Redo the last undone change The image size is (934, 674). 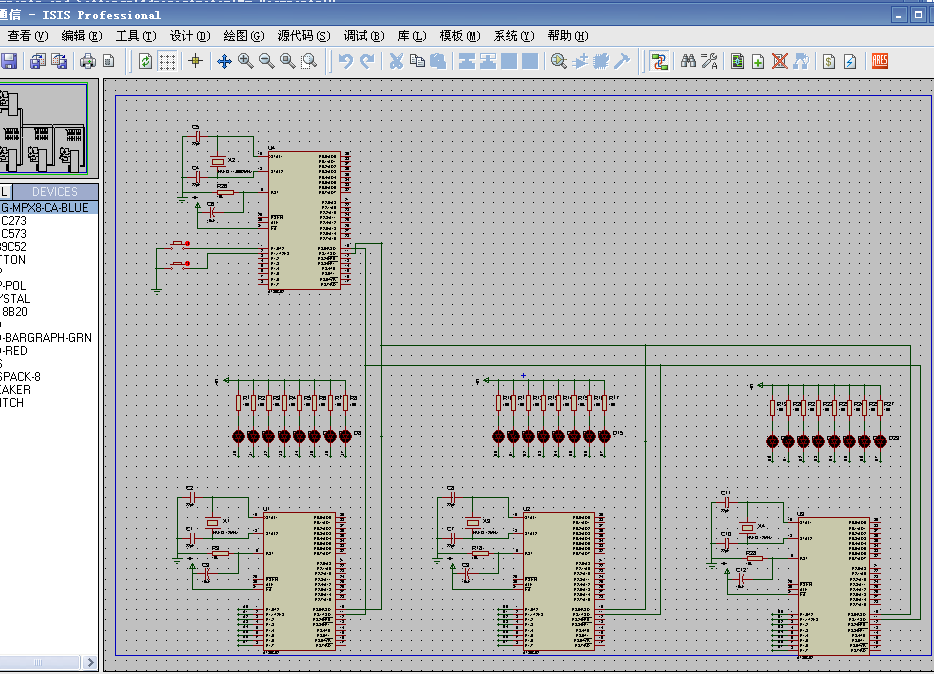[367, 61]
